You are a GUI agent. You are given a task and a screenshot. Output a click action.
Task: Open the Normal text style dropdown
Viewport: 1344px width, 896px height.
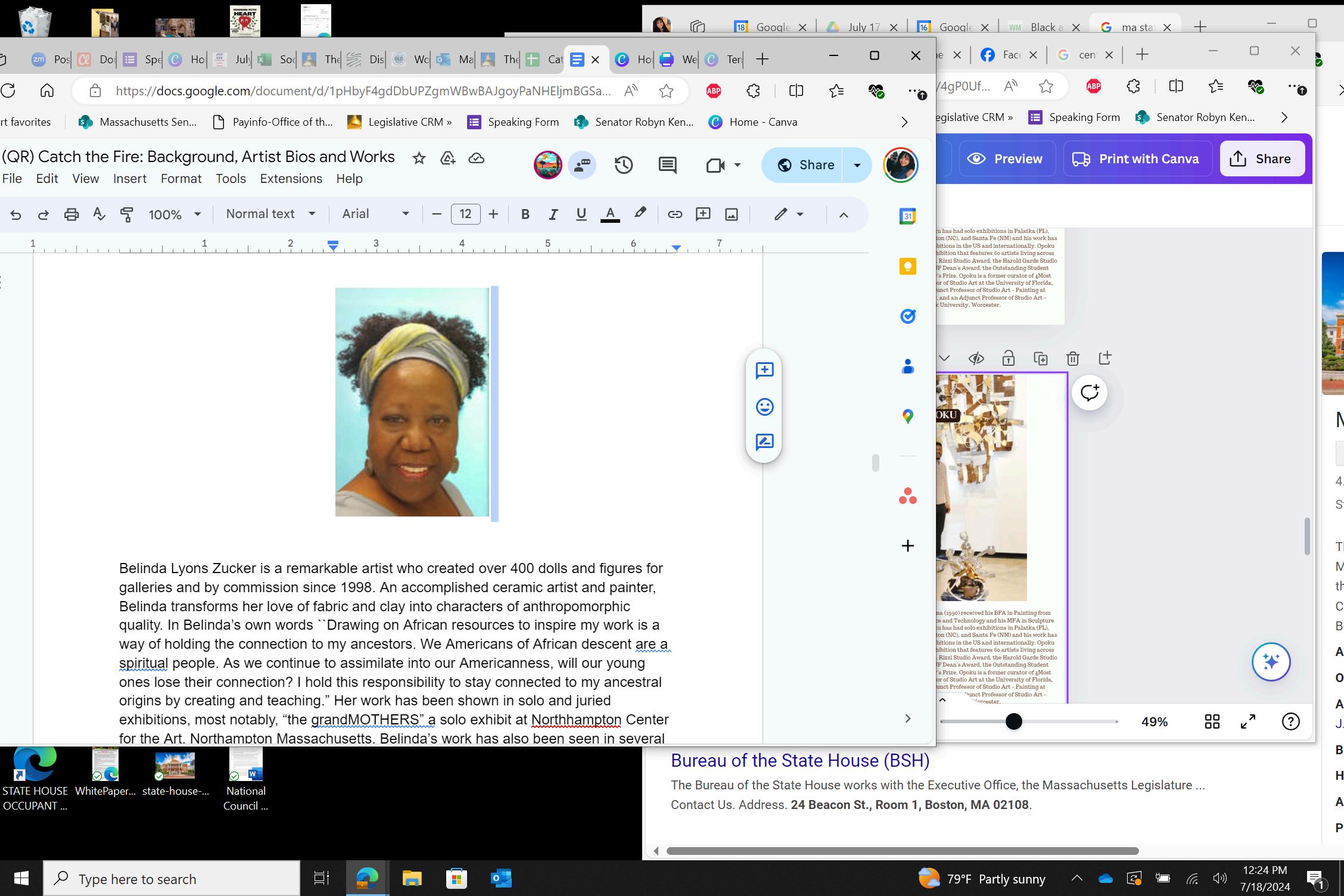pyautogui.click(x=270, y=214)
